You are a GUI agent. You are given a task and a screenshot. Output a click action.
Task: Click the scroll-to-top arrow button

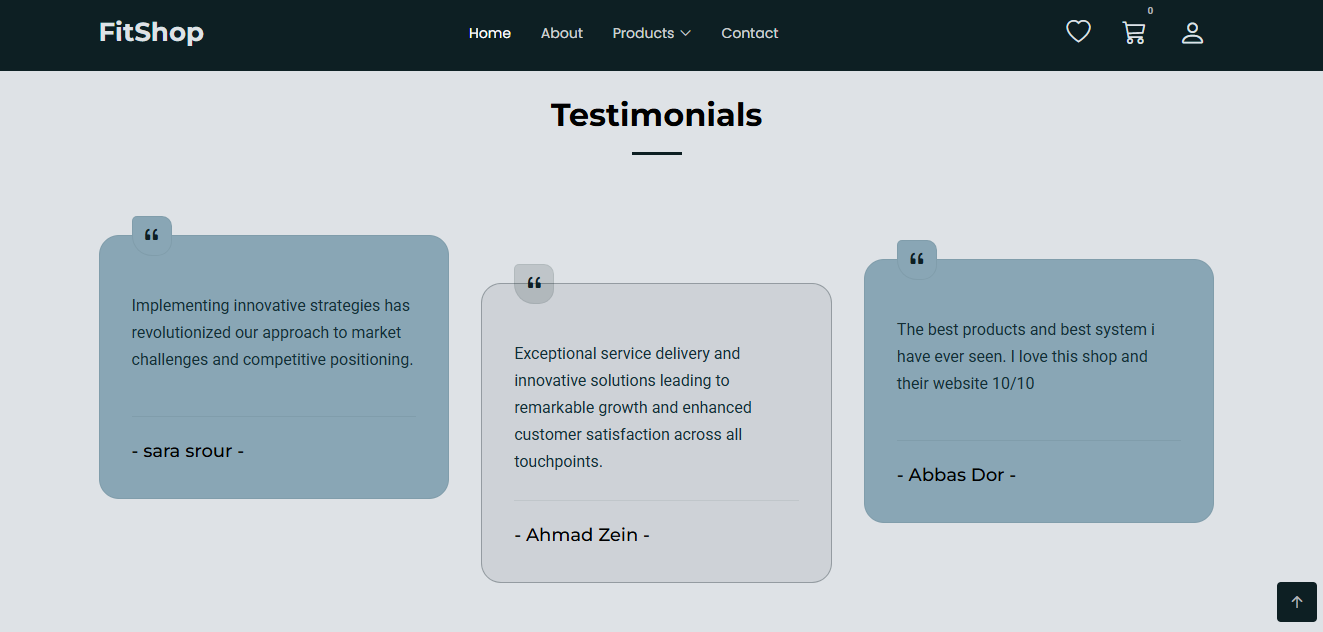pos(1296,602)
